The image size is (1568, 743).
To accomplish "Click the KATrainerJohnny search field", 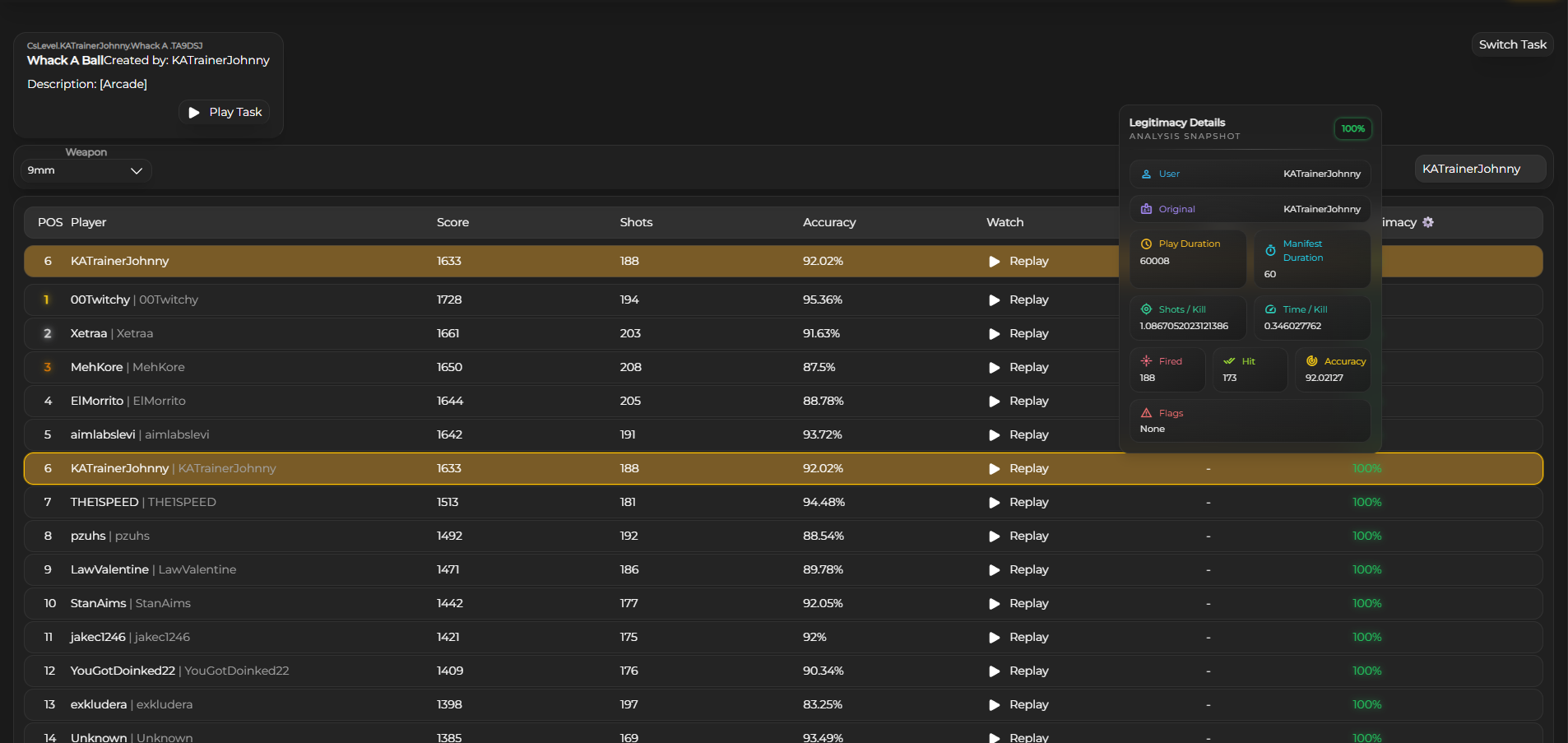I will [x=1480, y=169].
